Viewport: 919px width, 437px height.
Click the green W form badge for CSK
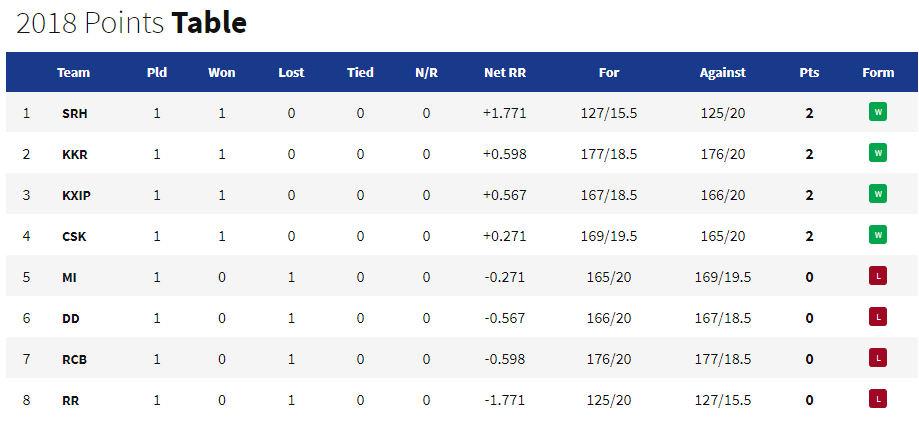coord(877,234)
